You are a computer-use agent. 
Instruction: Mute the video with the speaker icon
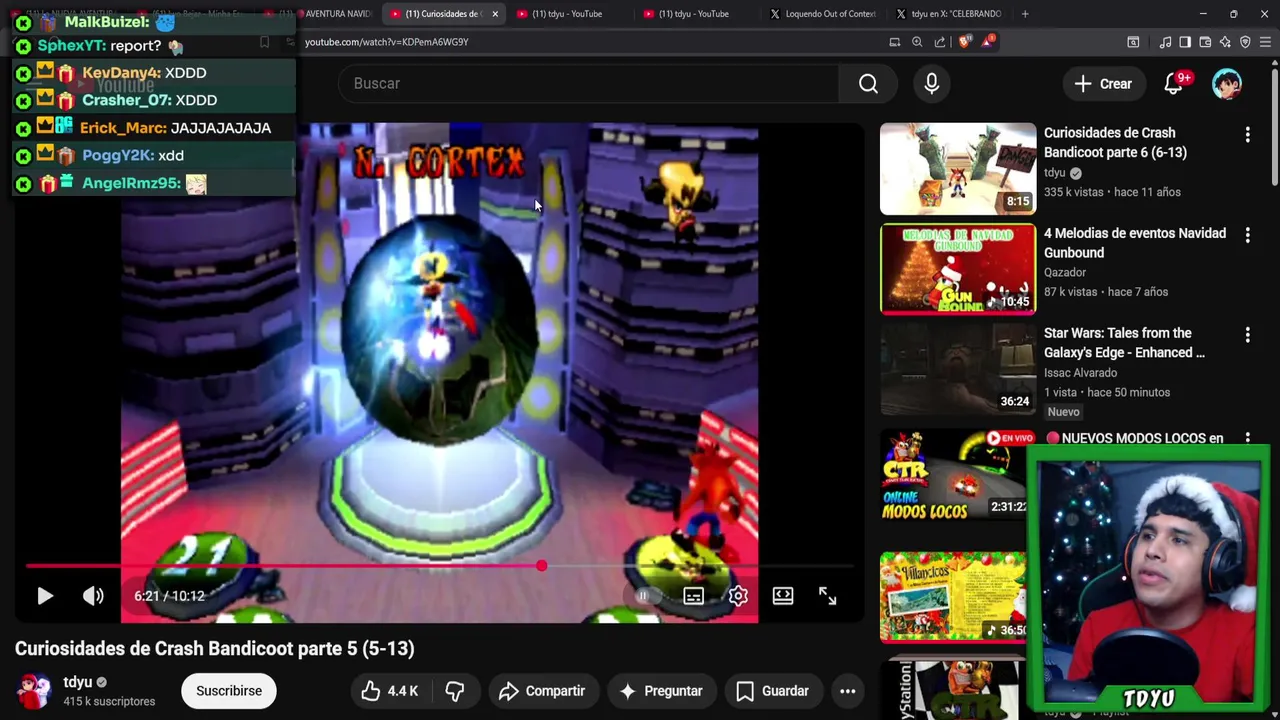click(x=93, y=596)
